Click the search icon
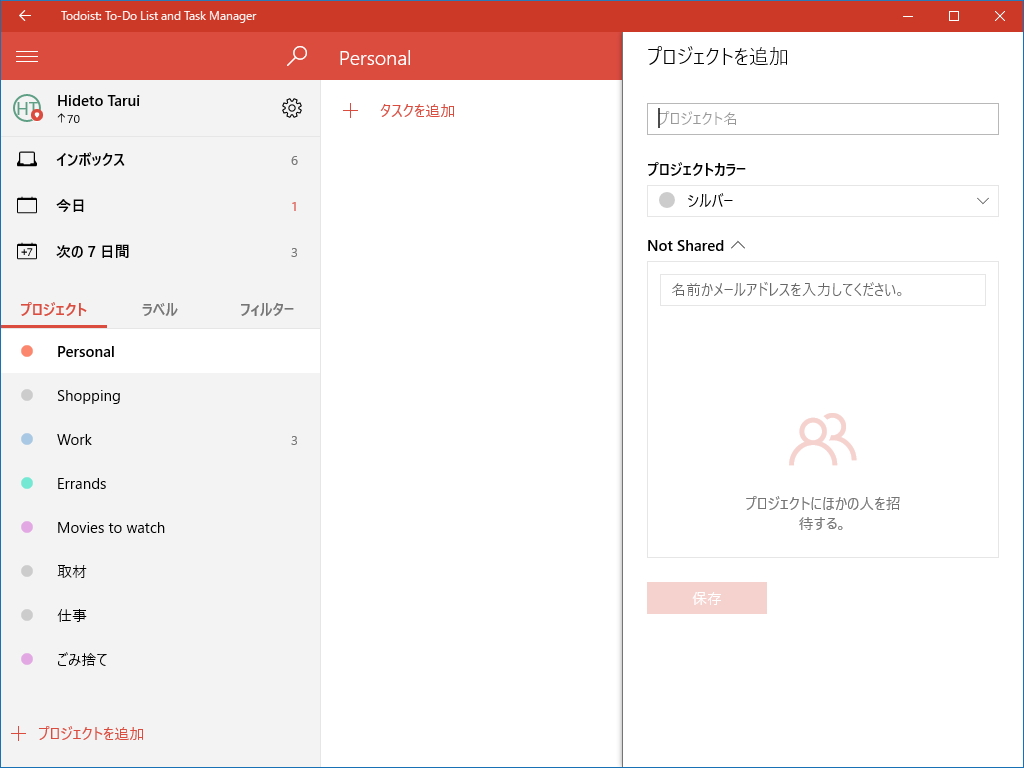 coord(297,57)
